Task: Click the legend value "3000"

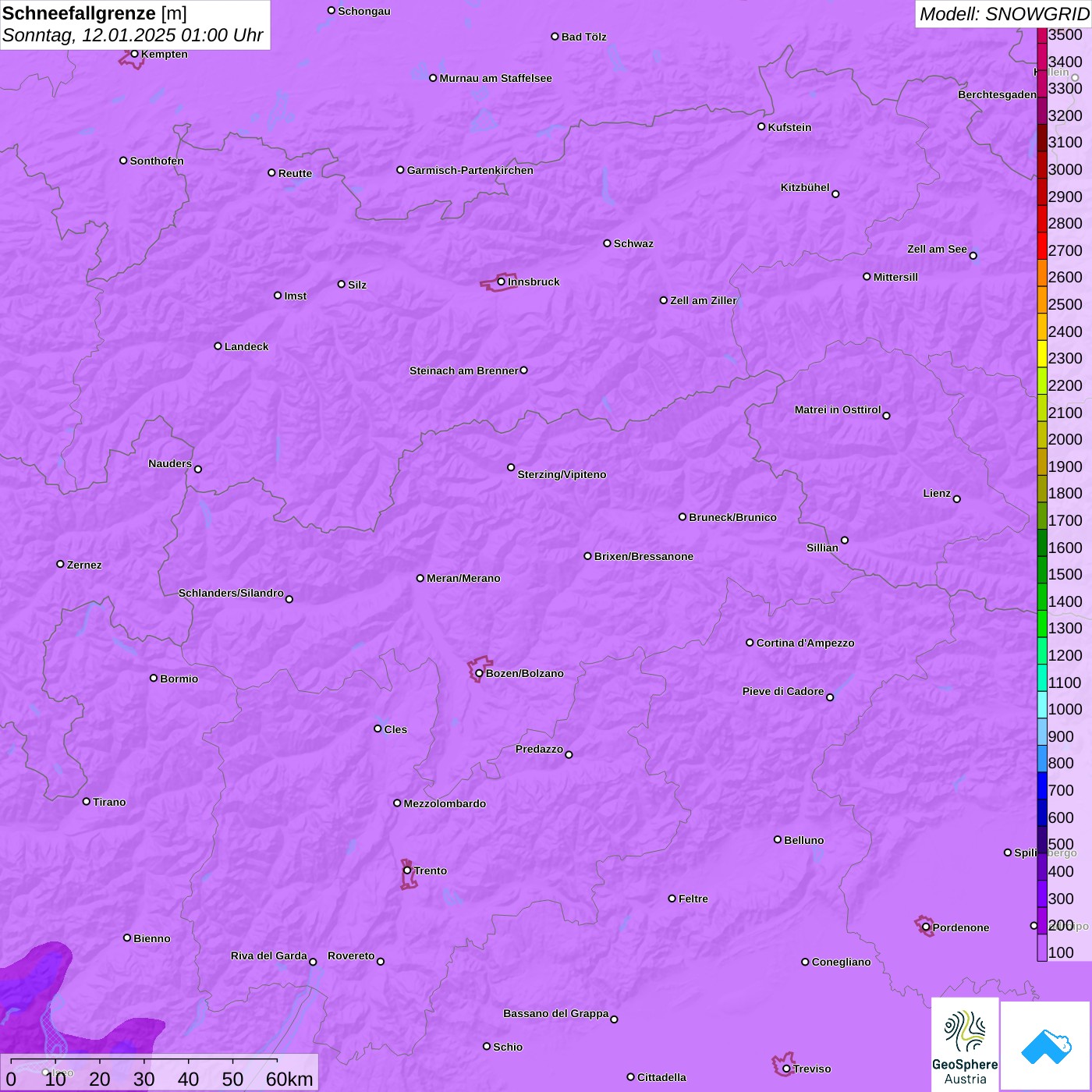Action: (1065, 169)
